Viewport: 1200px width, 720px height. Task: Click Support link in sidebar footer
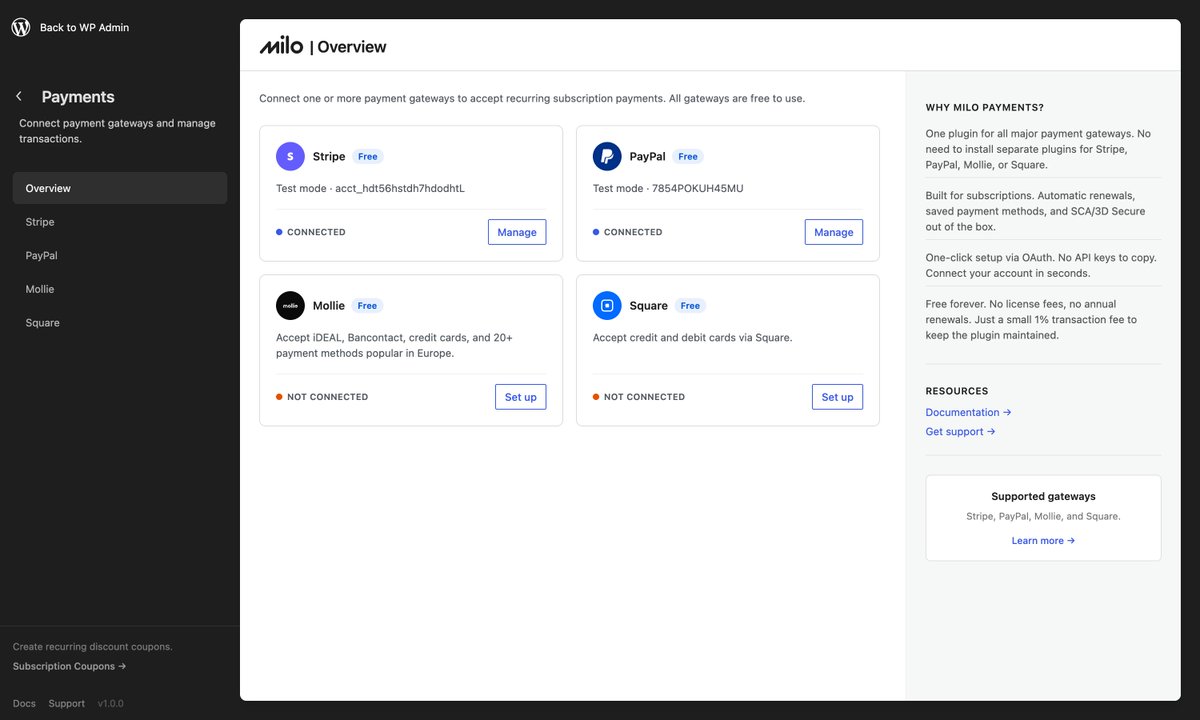tap(67, 704)
